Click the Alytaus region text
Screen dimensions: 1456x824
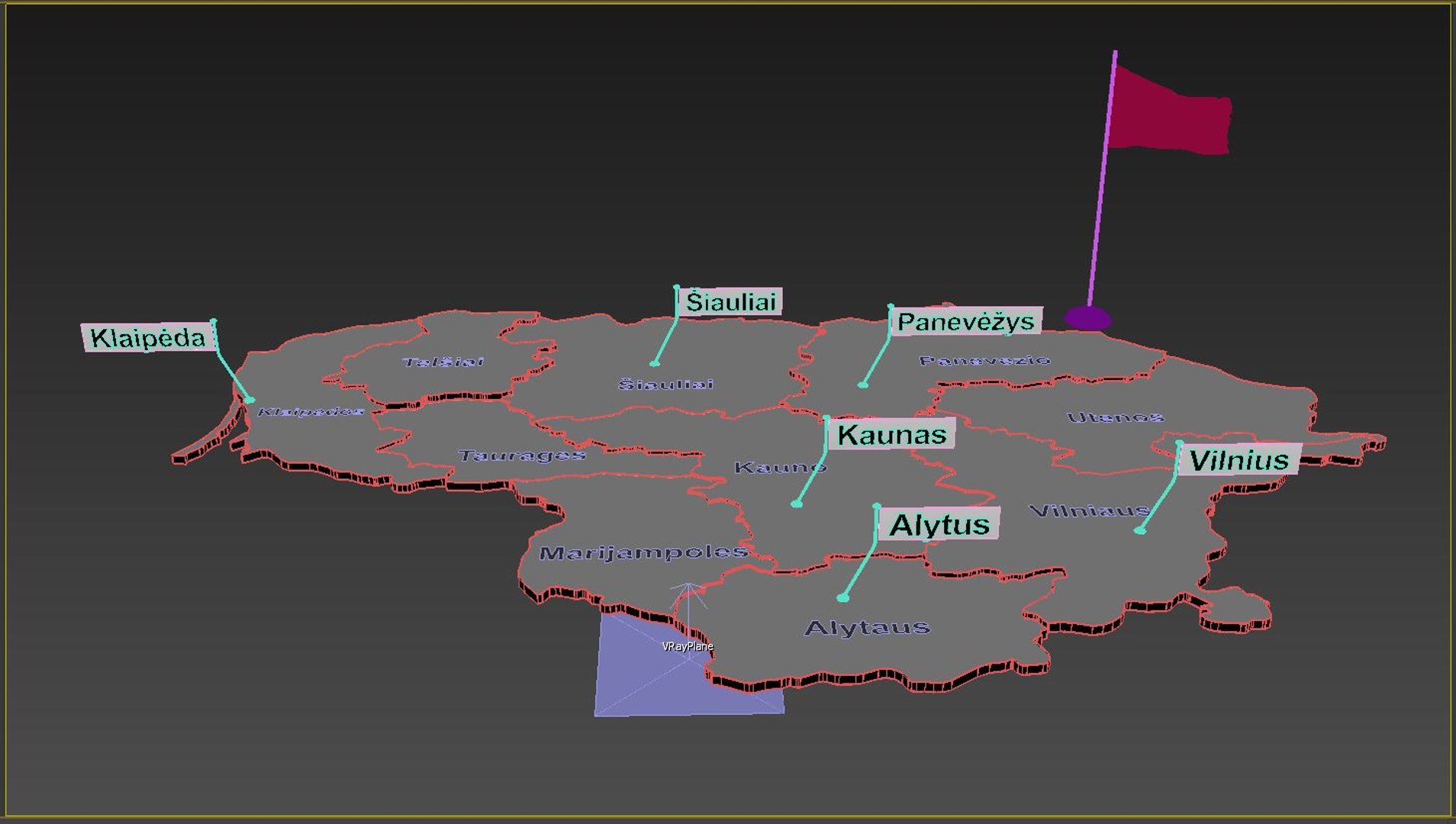(868, 627)
